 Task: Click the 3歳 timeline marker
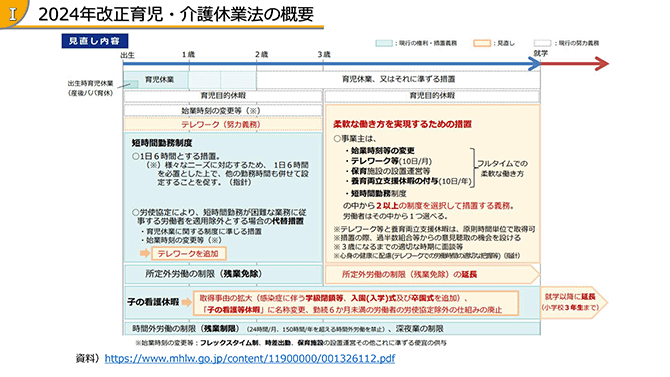[x=323, y=55]
